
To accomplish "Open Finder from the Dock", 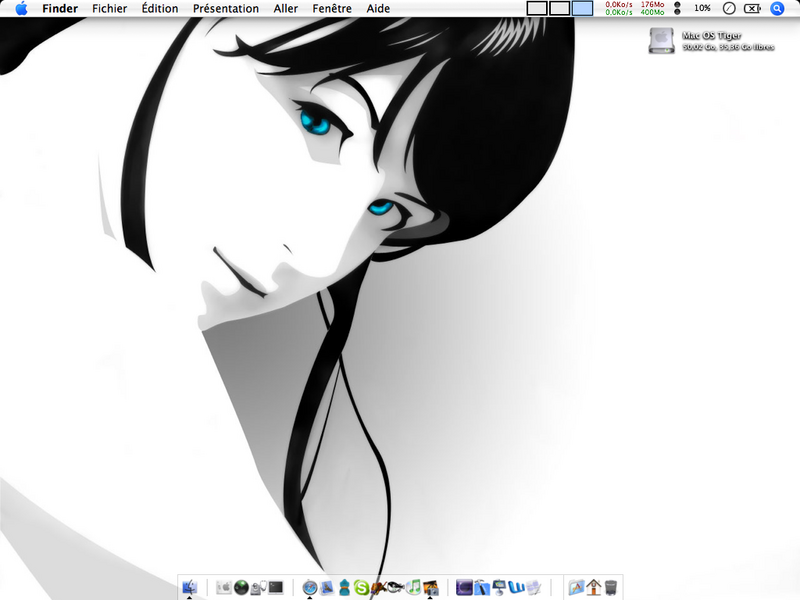I will (189, 587).
